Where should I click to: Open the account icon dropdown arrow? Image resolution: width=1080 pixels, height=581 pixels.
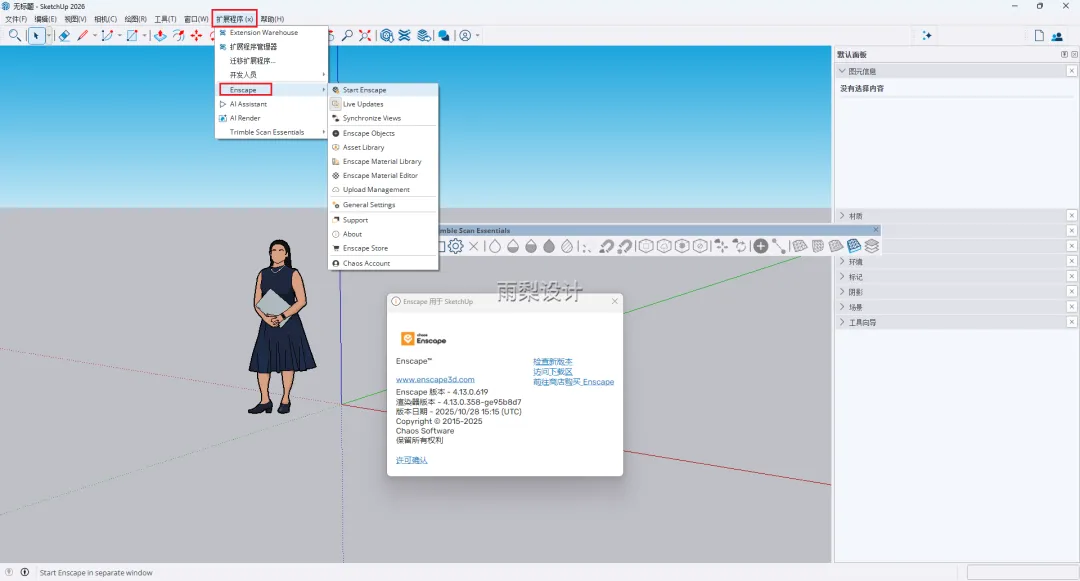pos(477,36)
